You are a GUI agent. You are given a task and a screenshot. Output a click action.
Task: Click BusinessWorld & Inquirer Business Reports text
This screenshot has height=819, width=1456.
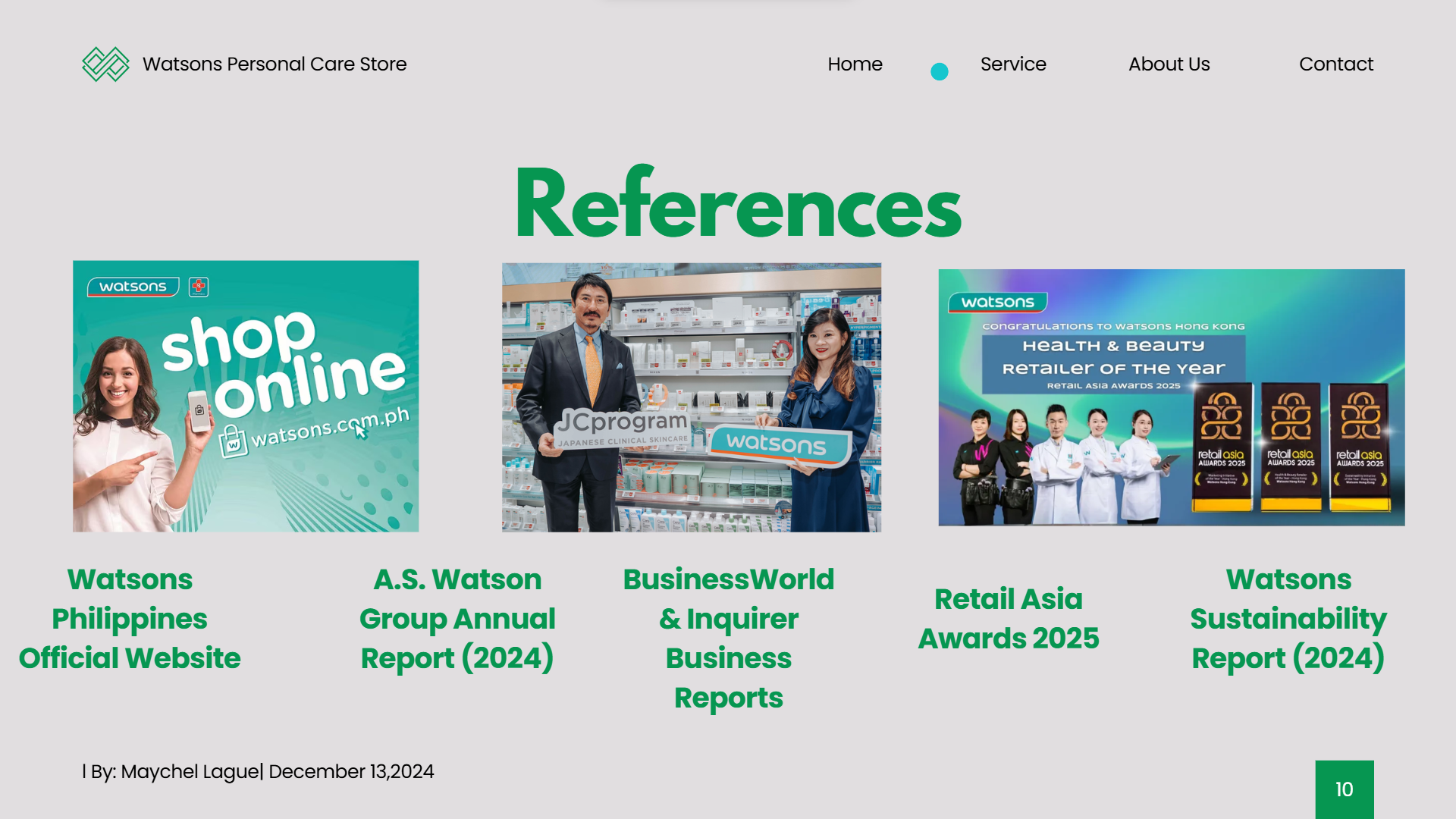click(x=728, y=639)
